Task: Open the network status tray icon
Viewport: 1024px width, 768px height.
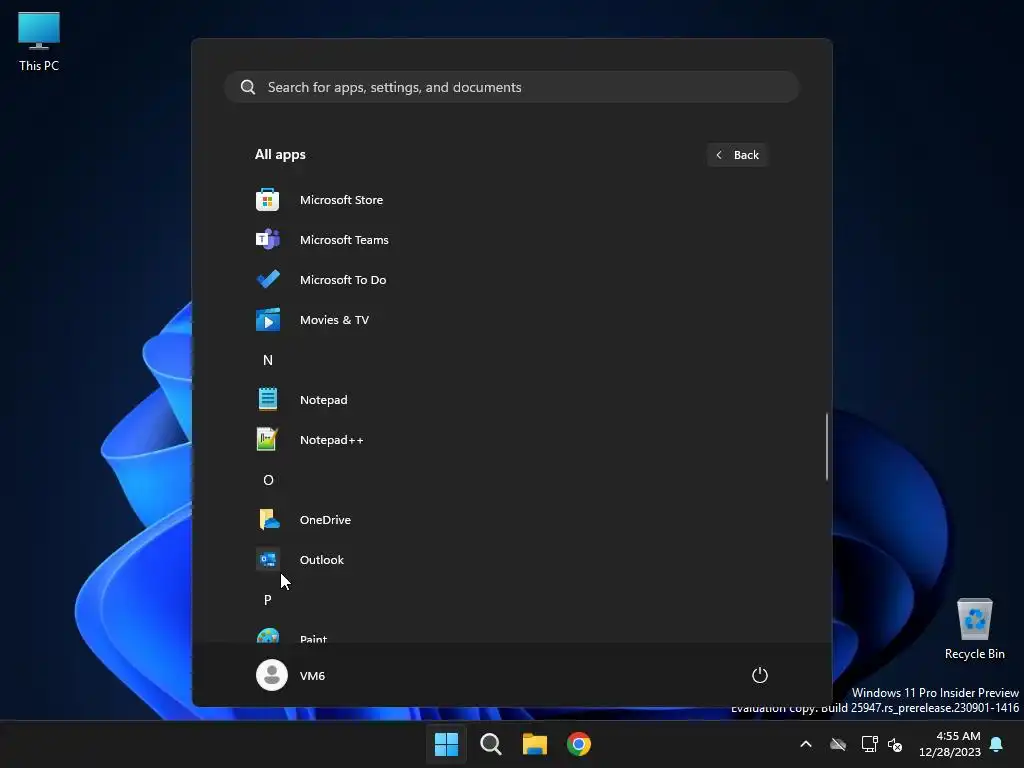Action: (869, 744)
